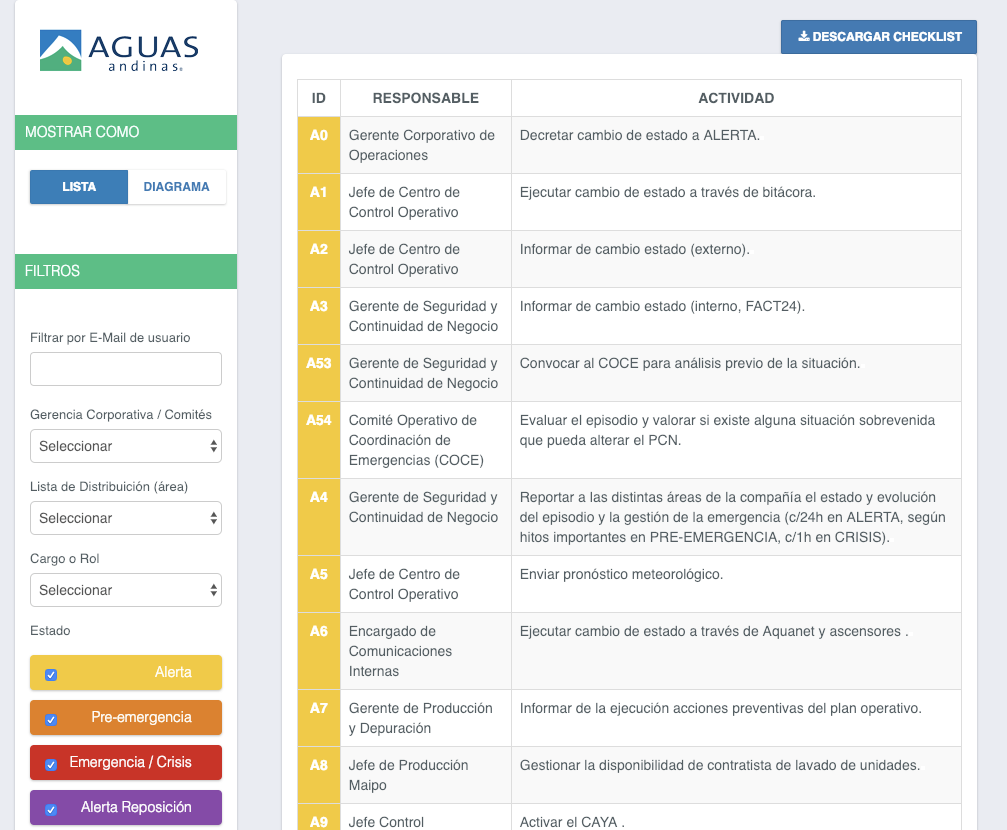1007x830 pixels.
Task: Select the A3 ID cell
Action: click(319, 316)
